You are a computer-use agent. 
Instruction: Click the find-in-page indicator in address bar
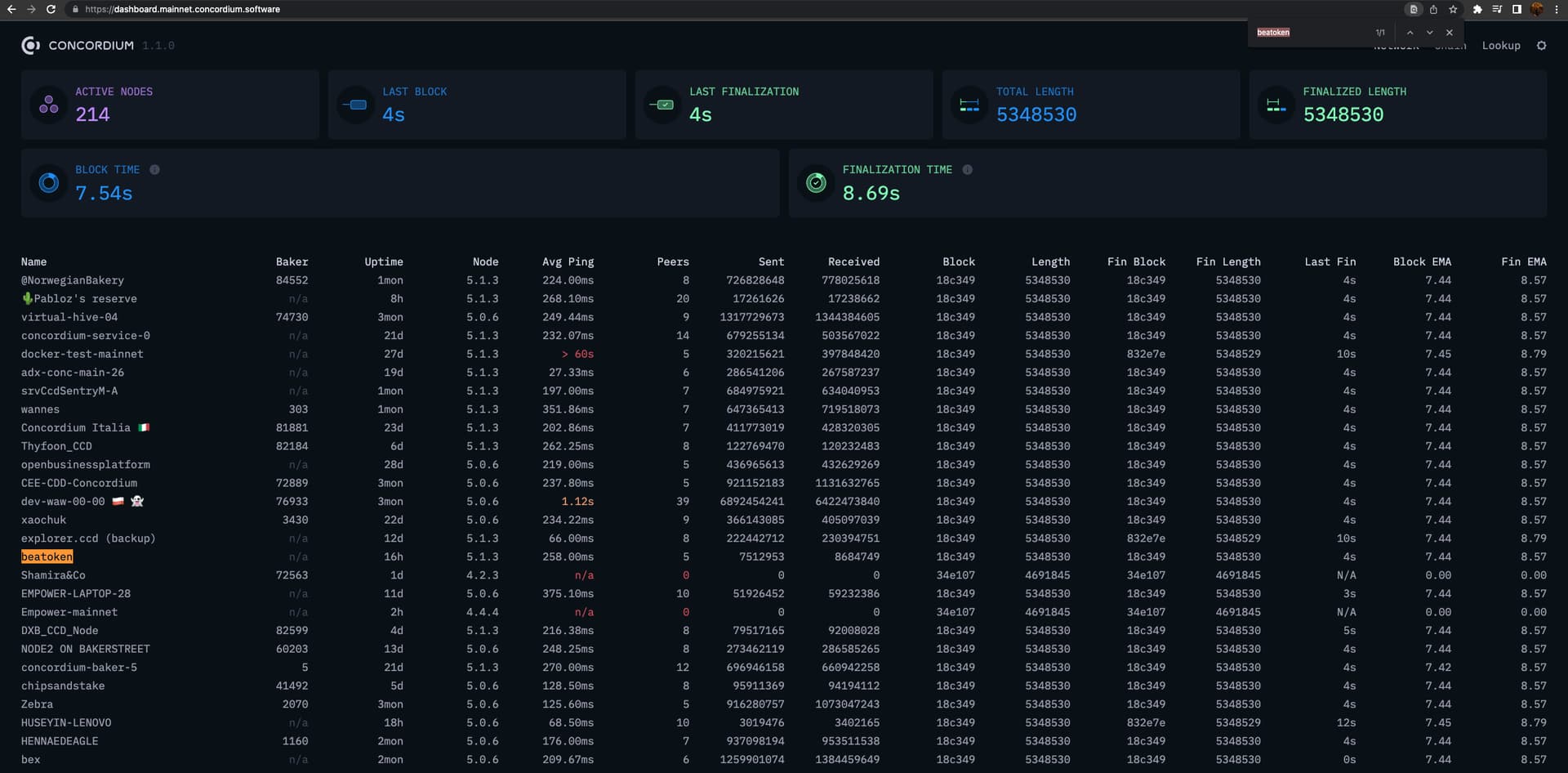tap(1414, 9)
